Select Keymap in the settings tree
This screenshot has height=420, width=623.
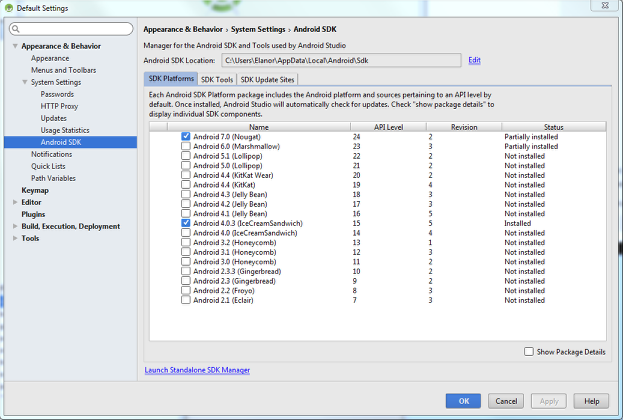pyautogui.click(x=35, y=190)
